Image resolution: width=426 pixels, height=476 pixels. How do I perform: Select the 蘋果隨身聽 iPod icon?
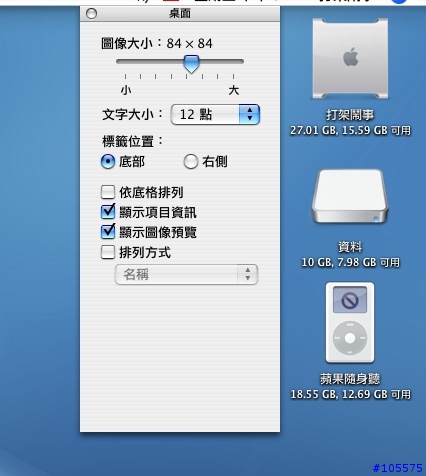tap(350, 323)
